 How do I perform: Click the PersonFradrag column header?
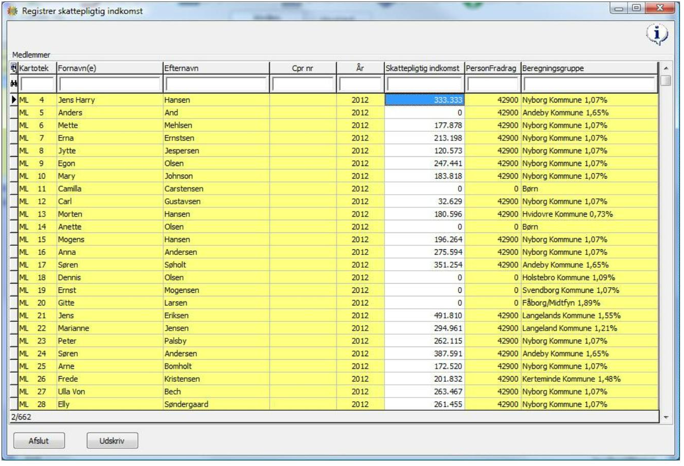(492, 68)
